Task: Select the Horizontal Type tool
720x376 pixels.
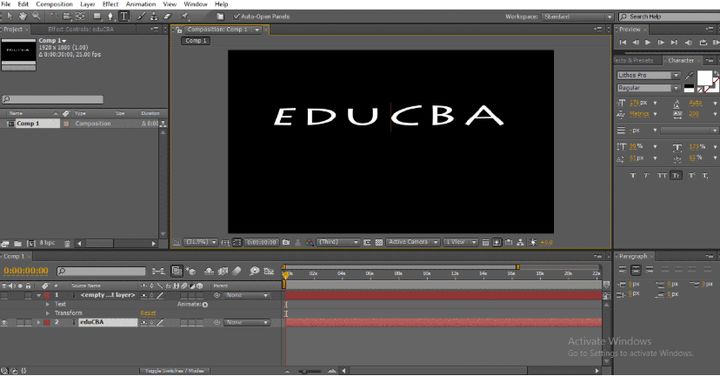Action: [x=124, y=17]
